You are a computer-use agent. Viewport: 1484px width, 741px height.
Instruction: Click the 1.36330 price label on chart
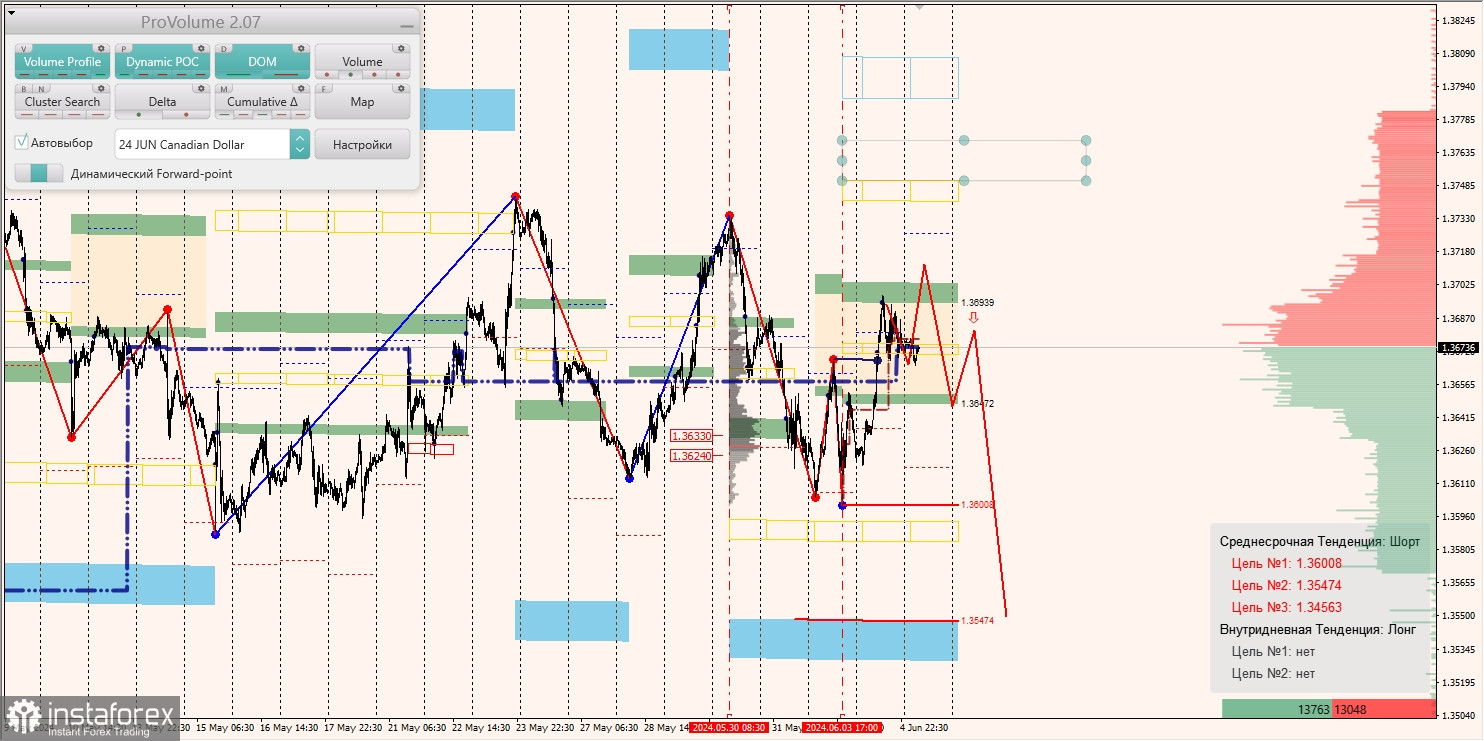[x=692, y=436]
